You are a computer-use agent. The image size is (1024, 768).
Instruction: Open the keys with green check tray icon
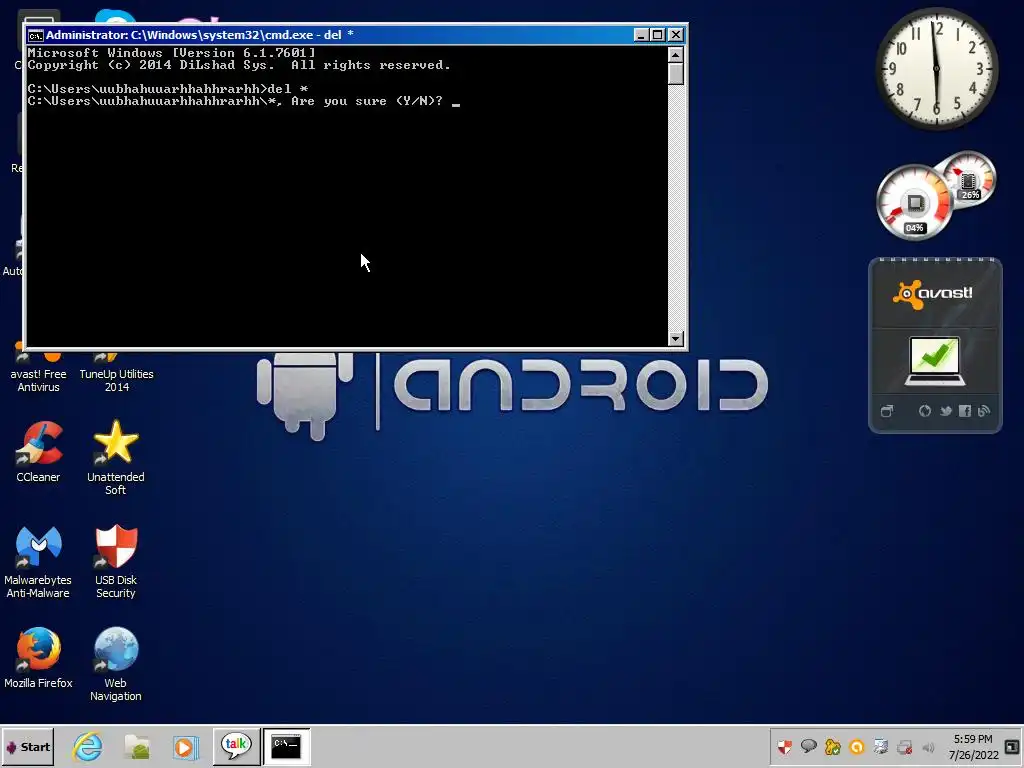tap(833, 746)
